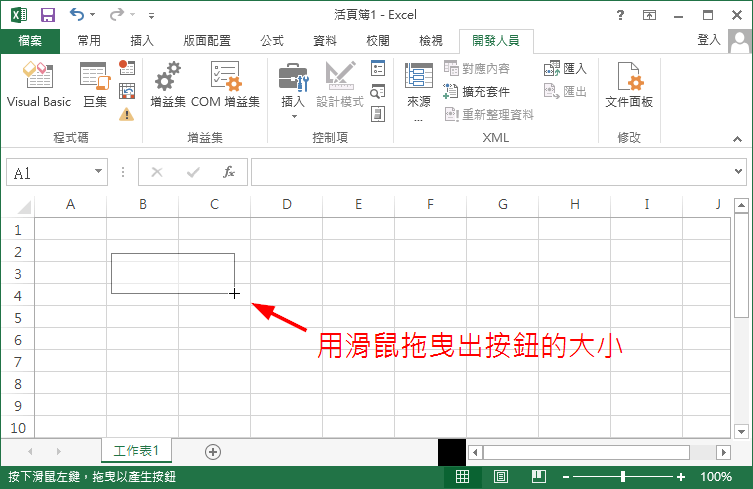Open macro security warning icon
The image size is (753, 489).
coord(127,114)
